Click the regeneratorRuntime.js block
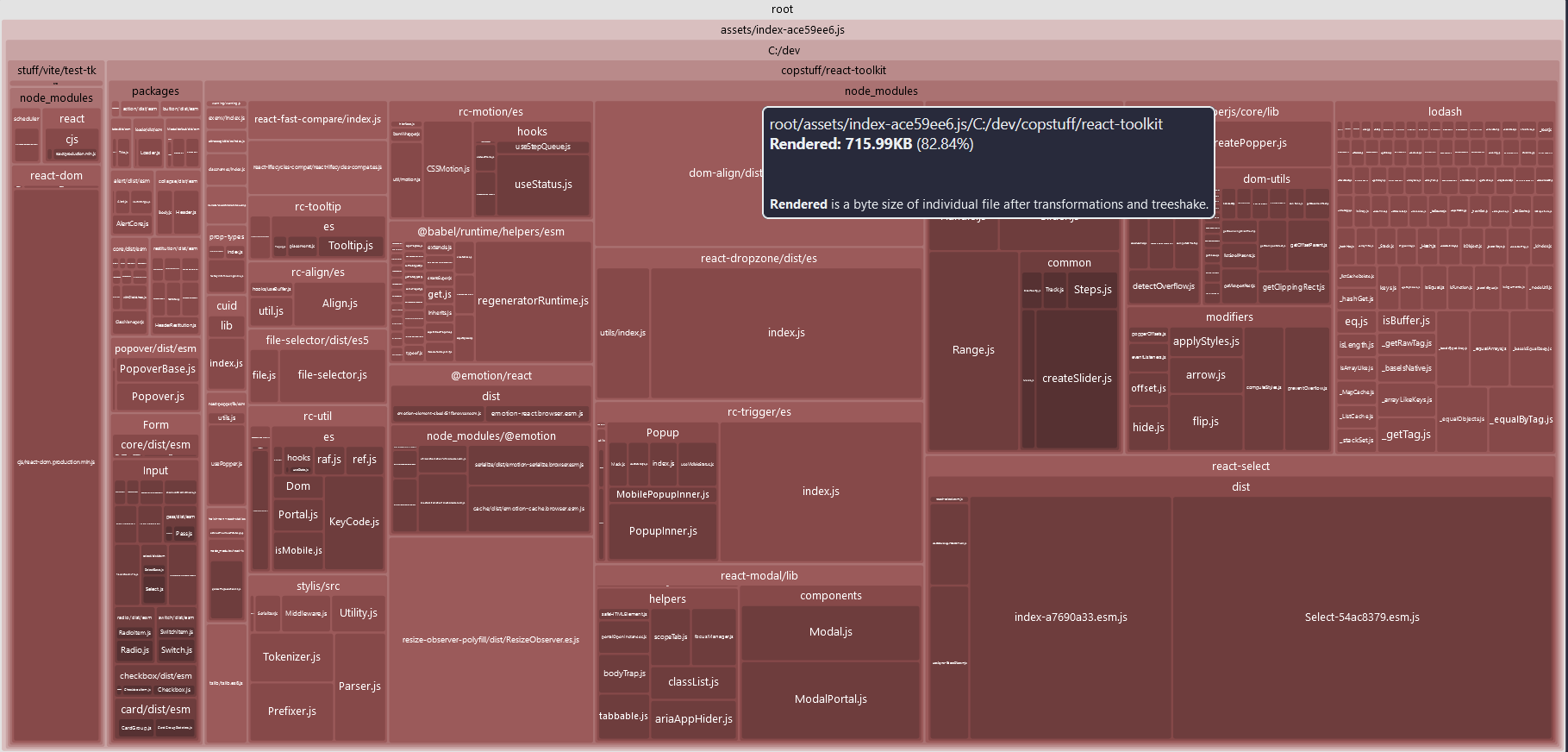The image size is (1568, 752). point(533,301)
